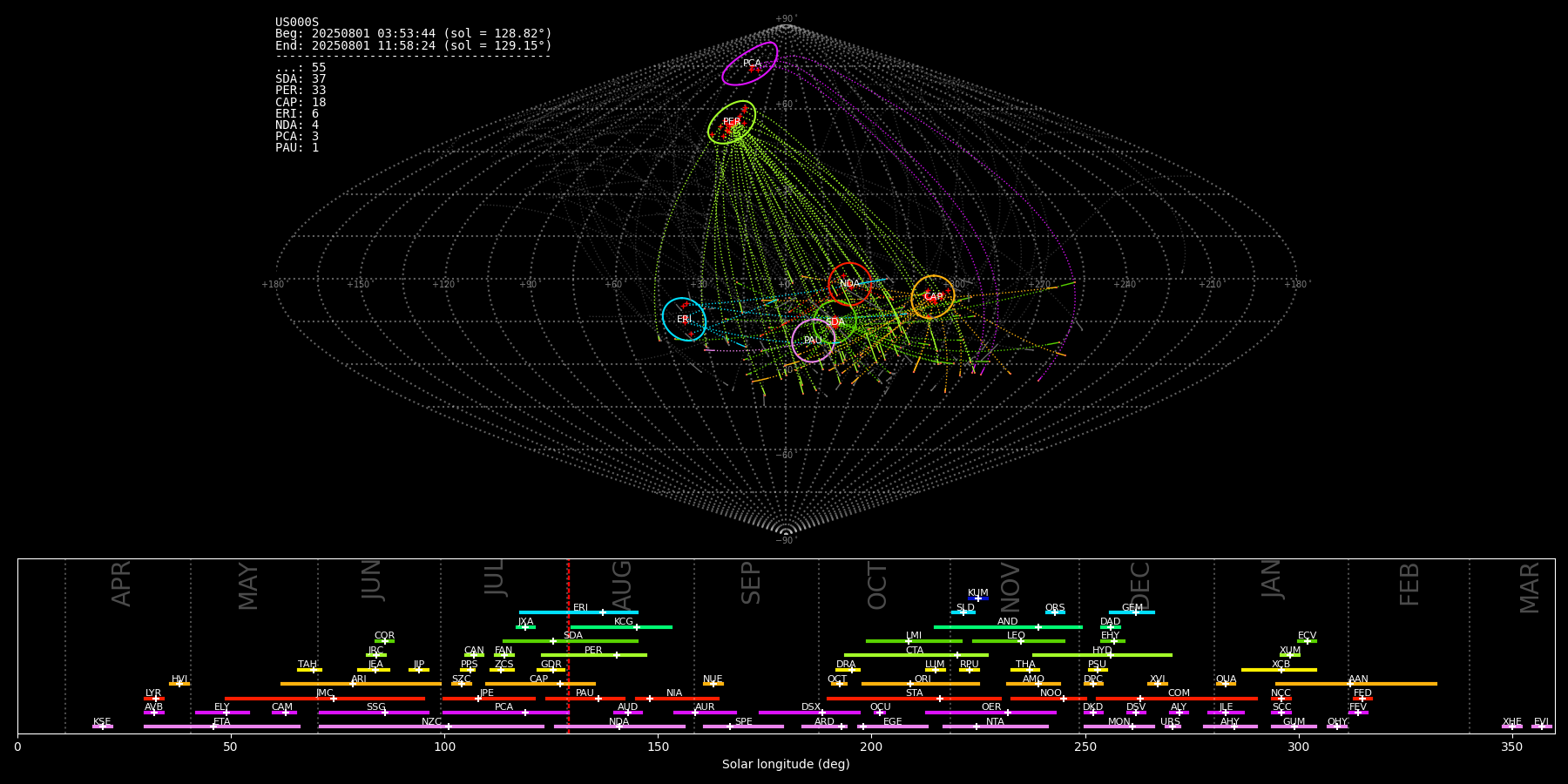Click the NIA shower bar in timeline
This screenshot has width=1568, height=784.
click(677, 699)
